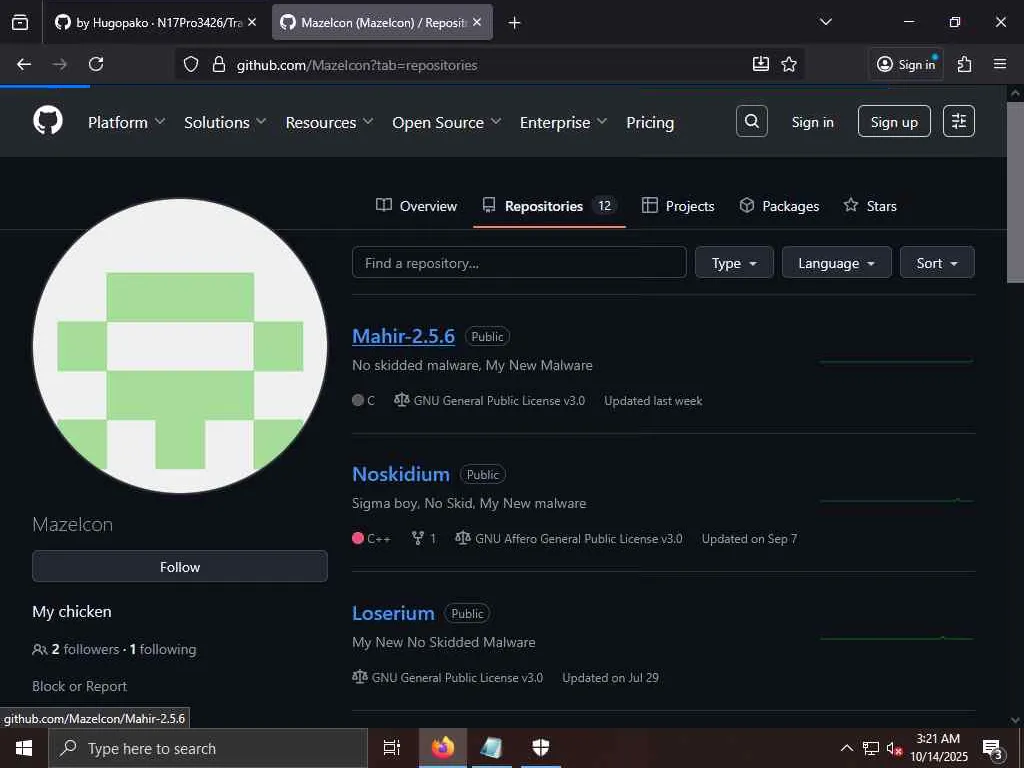Select the Repositories tab

(x=549, y=206)
